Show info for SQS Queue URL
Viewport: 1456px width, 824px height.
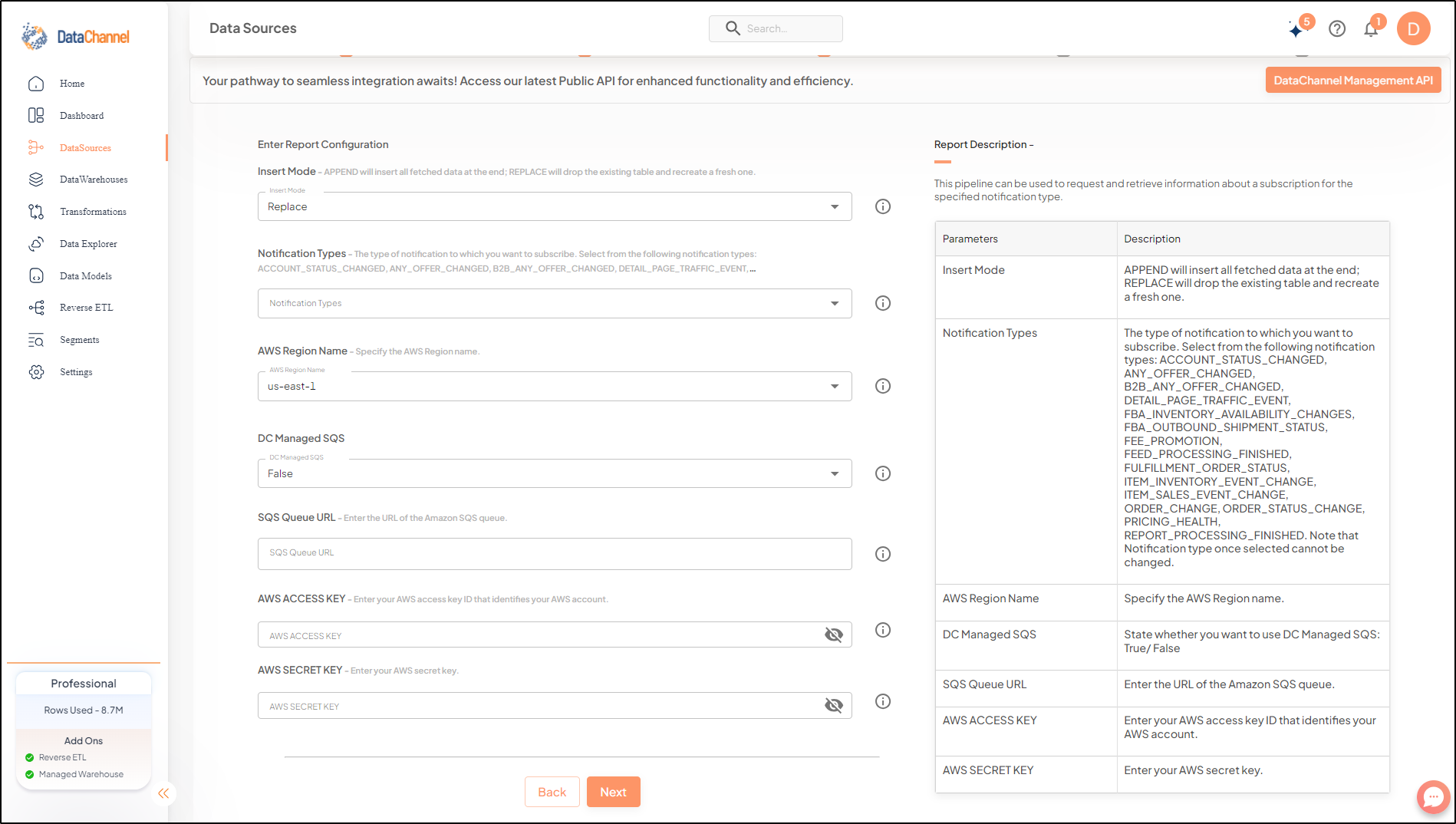(x=883, y=554)
